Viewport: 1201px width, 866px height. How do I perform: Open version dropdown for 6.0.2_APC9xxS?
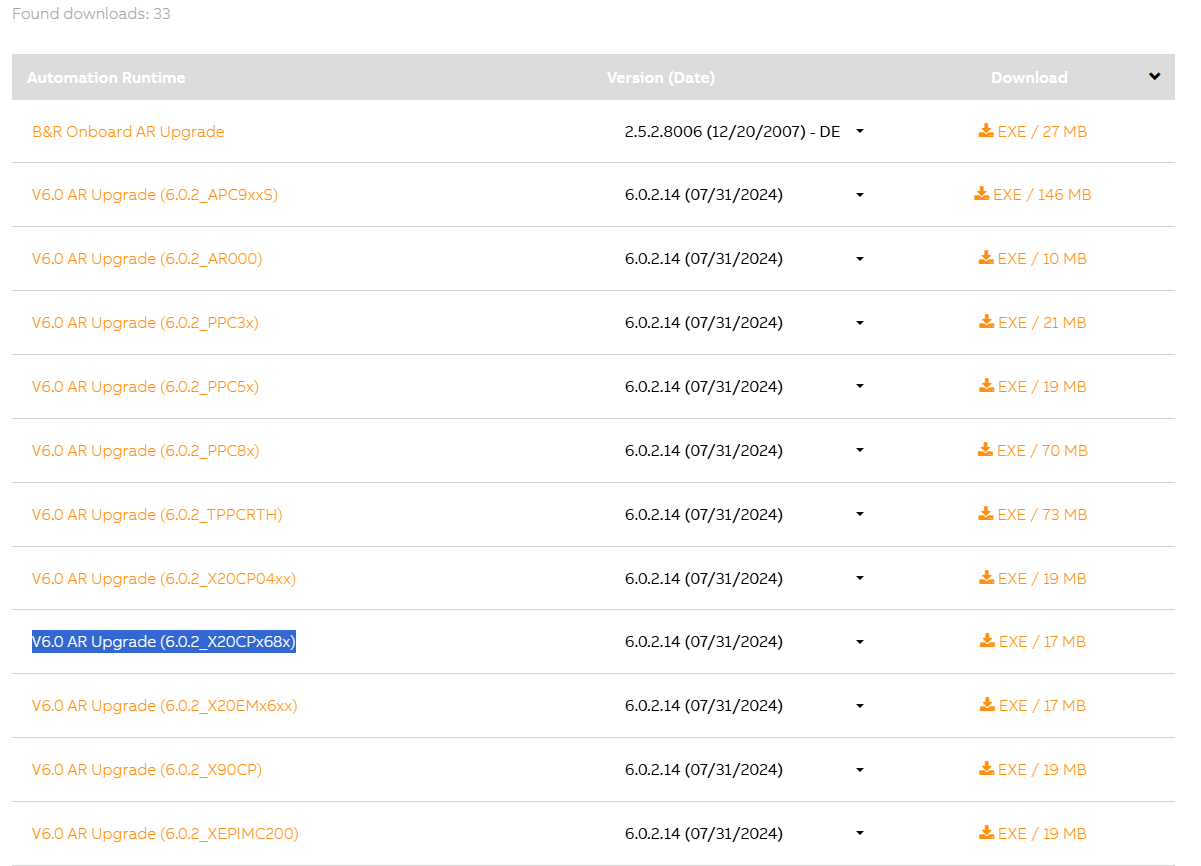click(x=859, y=195)
